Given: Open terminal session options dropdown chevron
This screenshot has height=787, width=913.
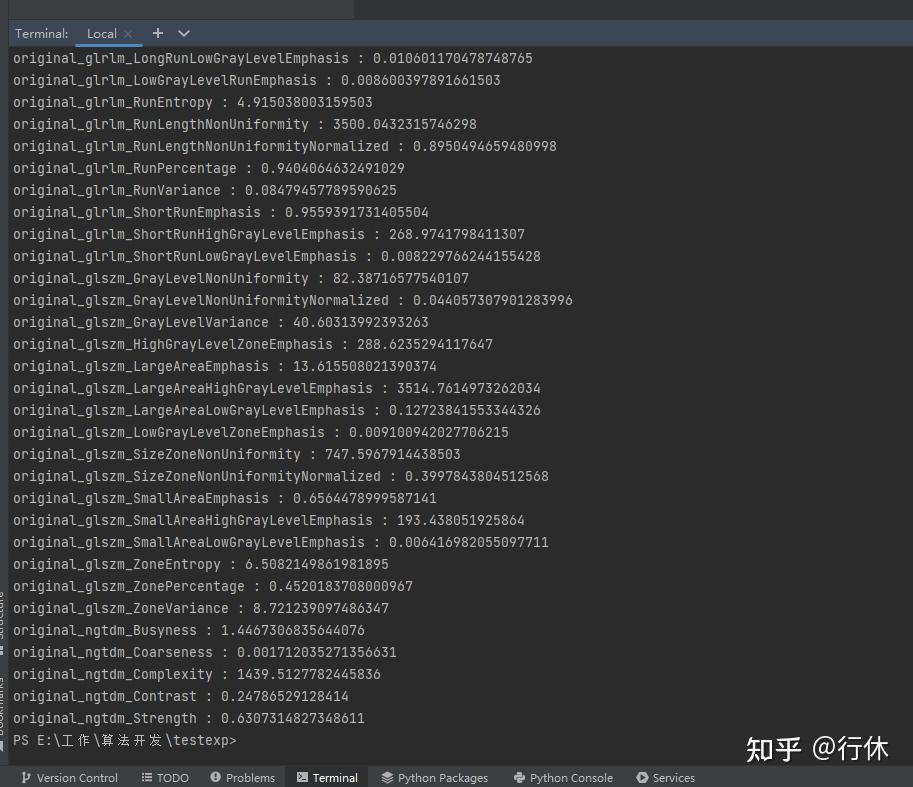Looking at the screenshot, I should 184,33.
